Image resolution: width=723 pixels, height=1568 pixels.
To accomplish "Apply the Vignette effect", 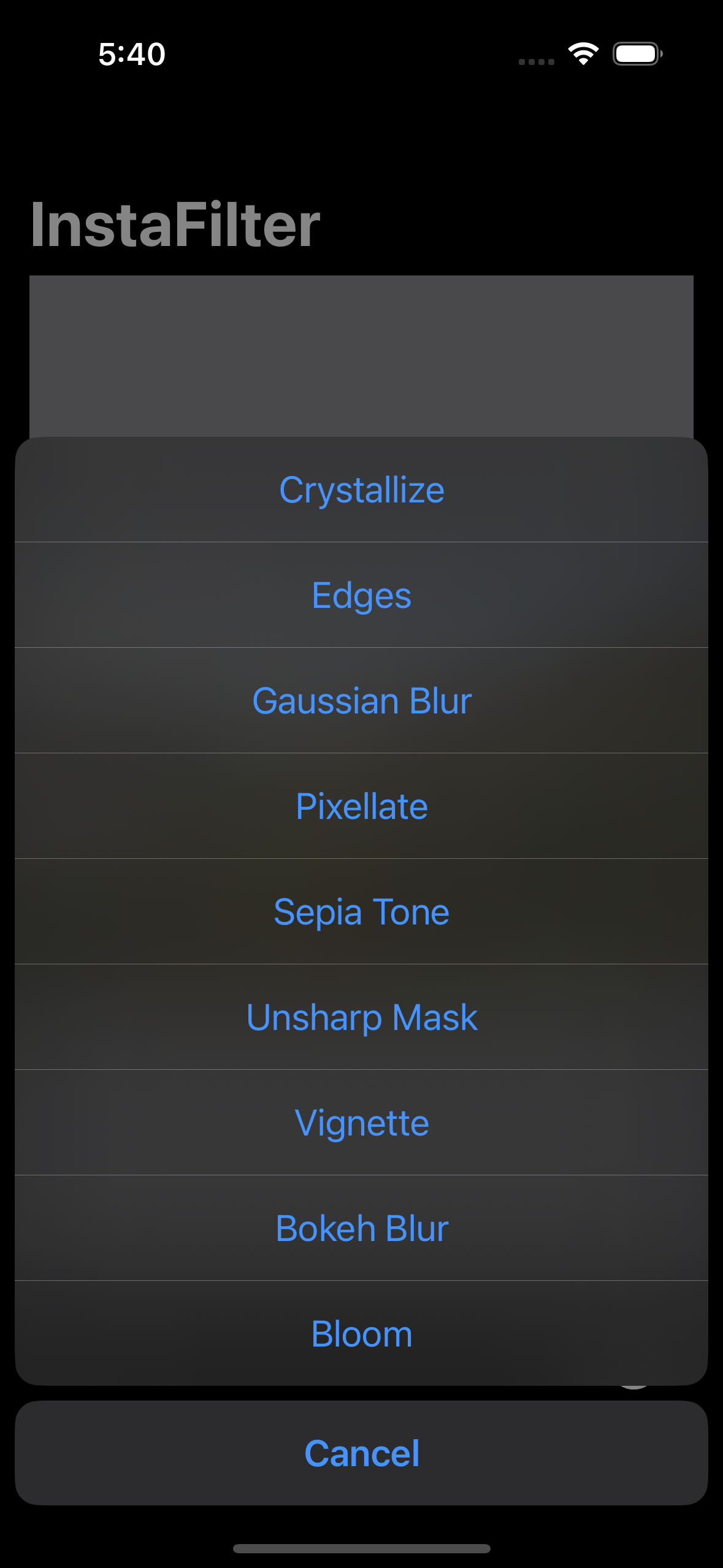I will pos(361,1122).
